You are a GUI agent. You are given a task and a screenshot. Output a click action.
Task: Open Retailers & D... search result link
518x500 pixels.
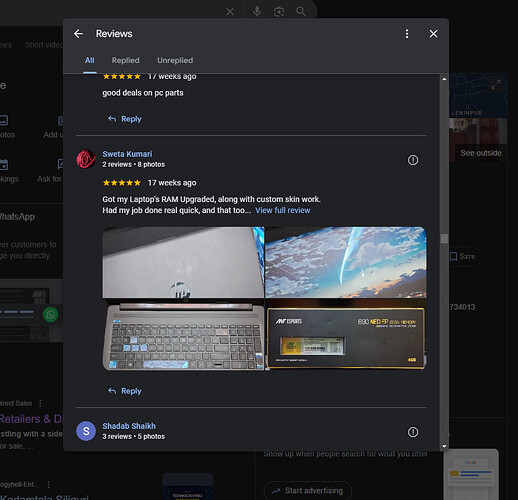click(31, 419)
